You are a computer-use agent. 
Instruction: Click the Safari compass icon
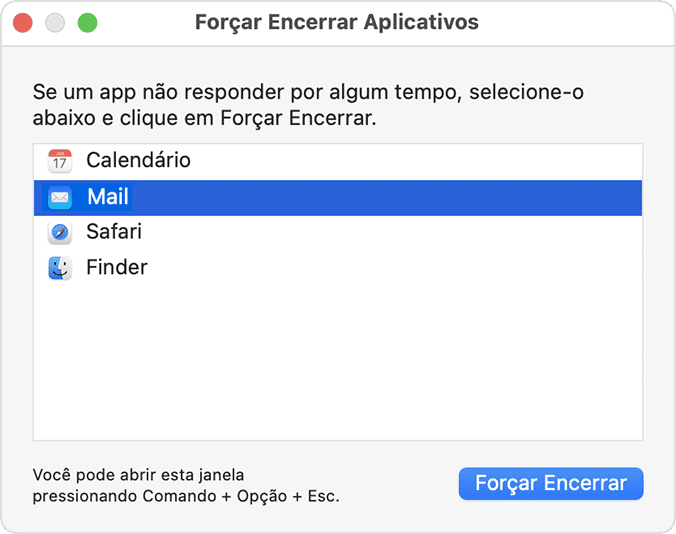click(59, 233)
